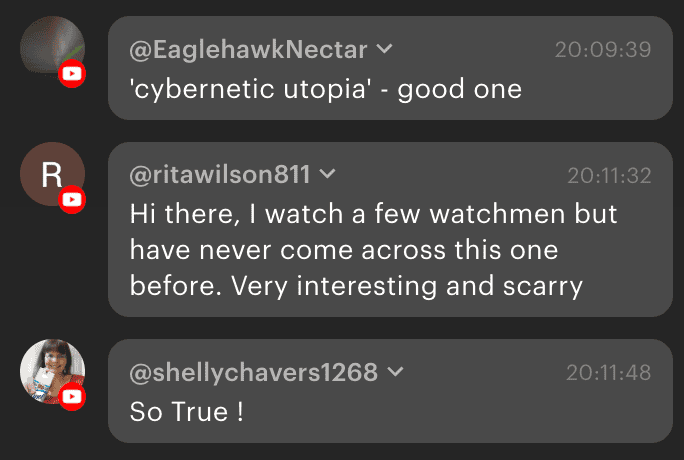
Task: Open shellychavers1268's profile photo
Action: (50, 372)
